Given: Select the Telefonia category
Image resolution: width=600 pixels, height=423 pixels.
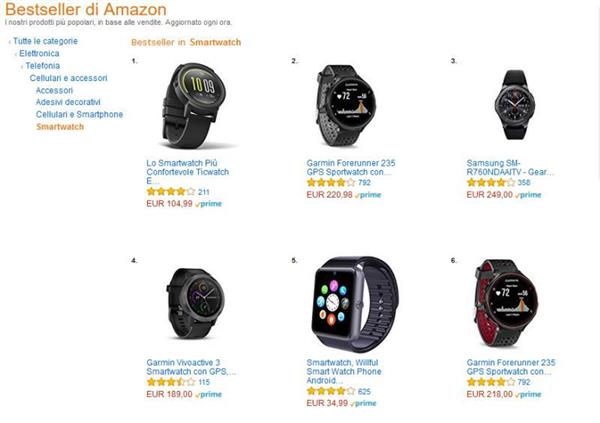Looking at the screenshot, I should [42, 65].
